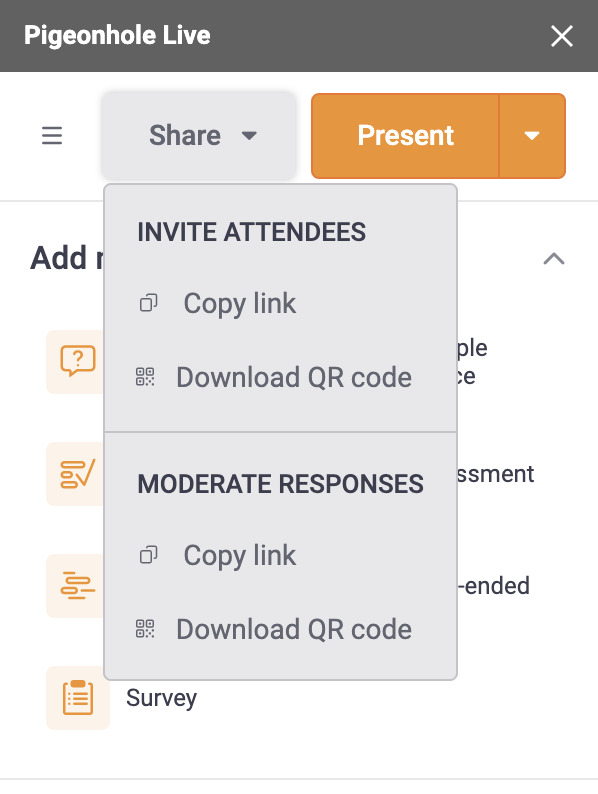Open the hamburger menu icon
Screen dimensions: 598x794
tap(52, 136)
